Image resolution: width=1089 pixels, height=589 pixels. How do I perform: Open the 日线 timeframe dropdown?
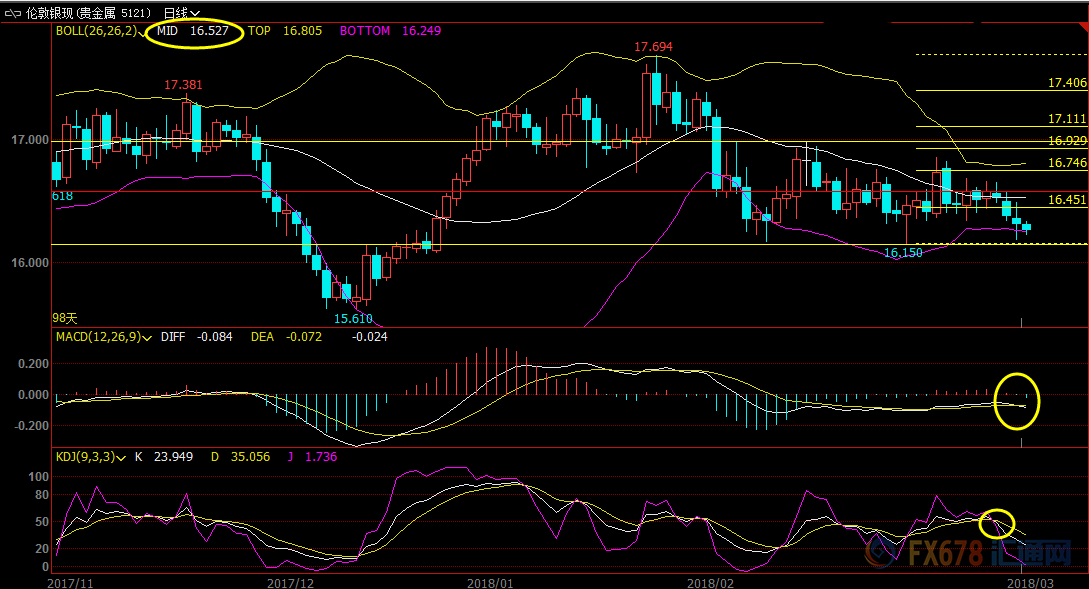[180, 13]
